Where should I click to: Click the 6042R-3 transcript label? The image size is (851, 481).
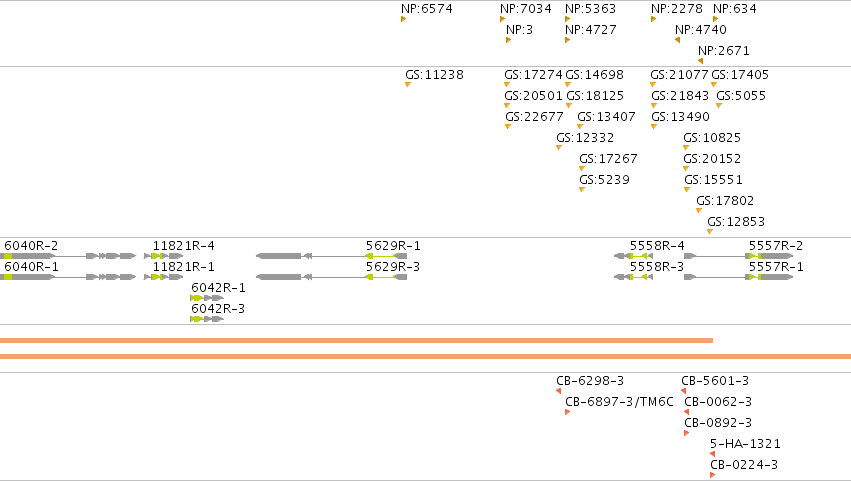218,309
